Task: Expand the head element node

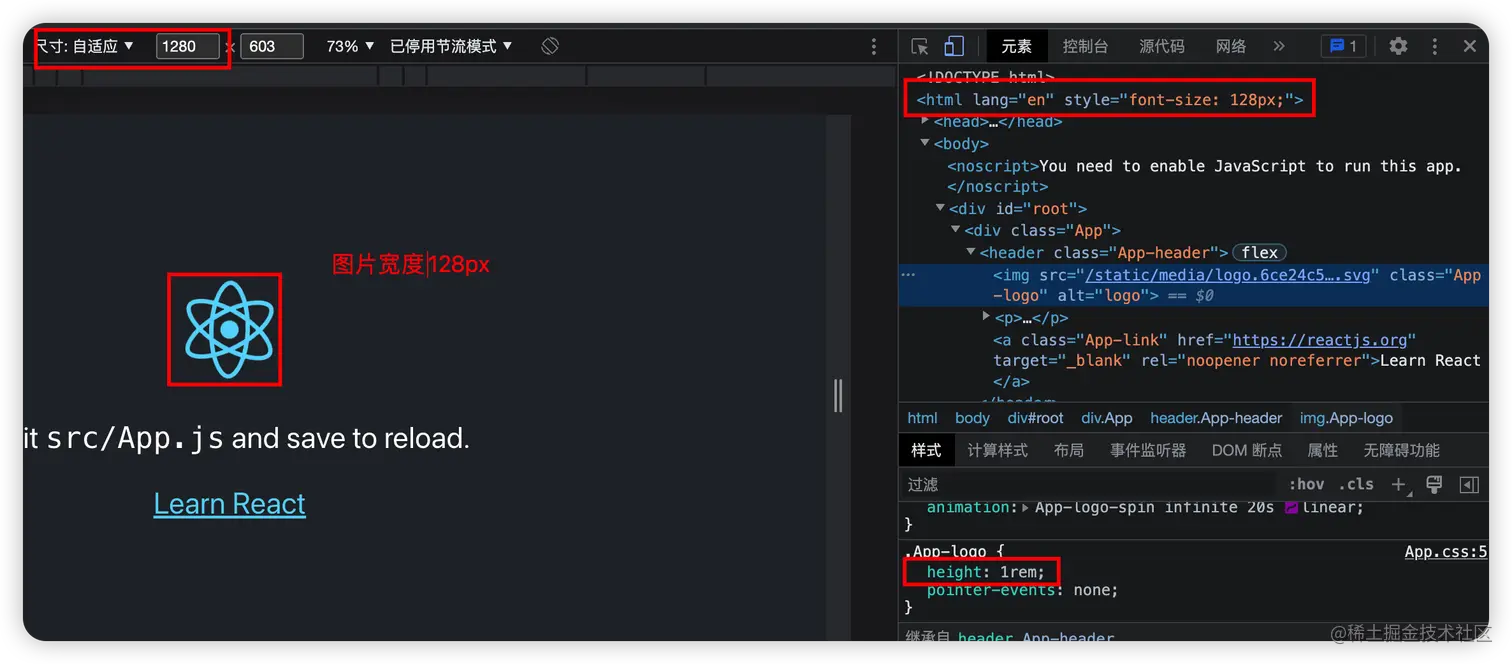Action: [x=925, y=121]
